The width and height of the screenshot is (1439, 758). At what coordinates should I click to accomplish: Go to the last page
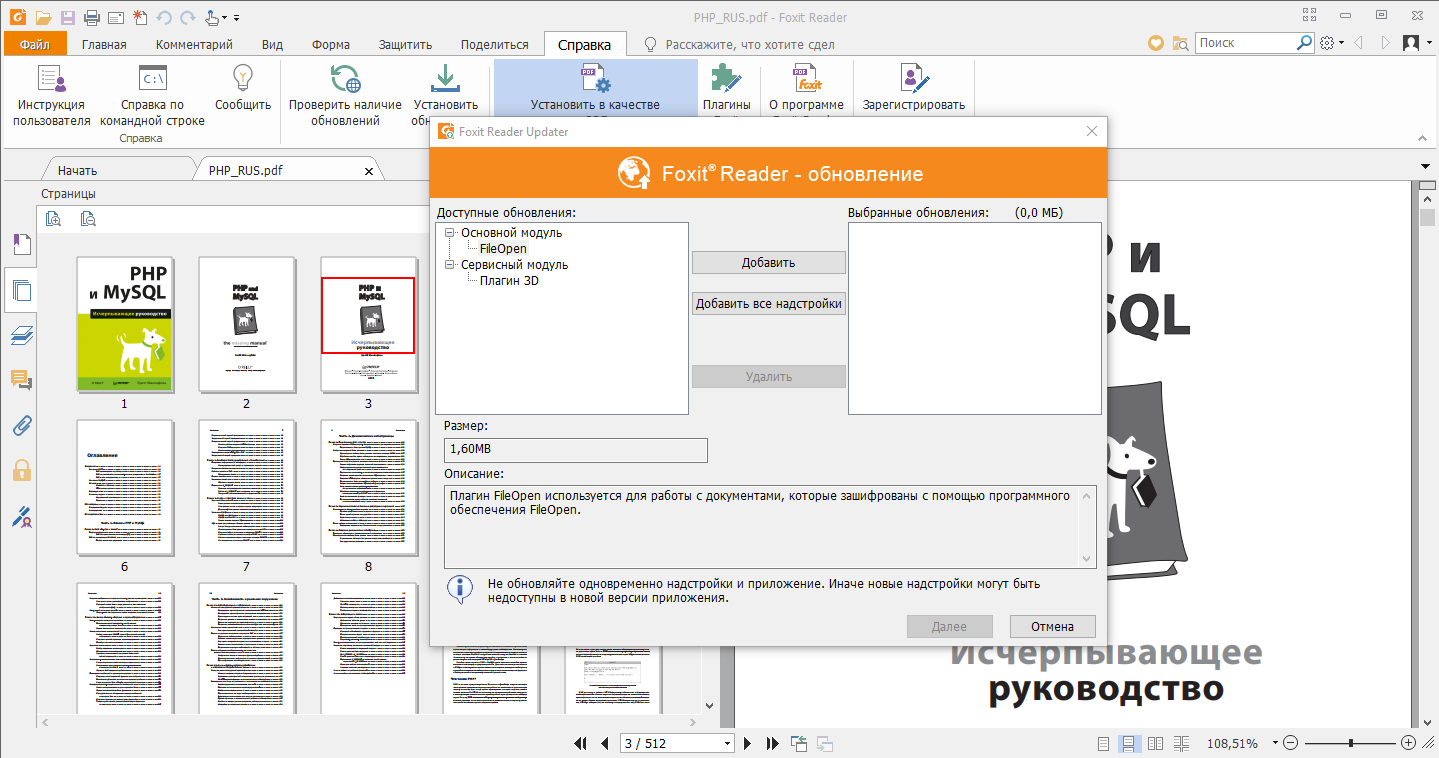click(x=772, y=743)
